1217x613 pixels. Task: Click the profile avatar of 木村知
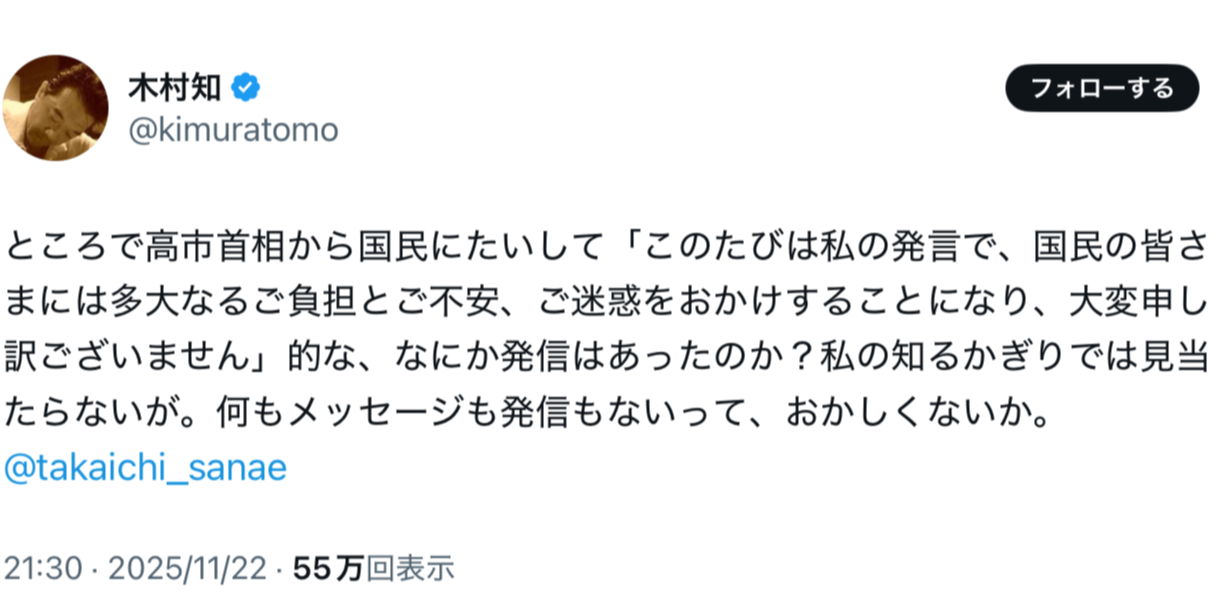coord(56,108)
